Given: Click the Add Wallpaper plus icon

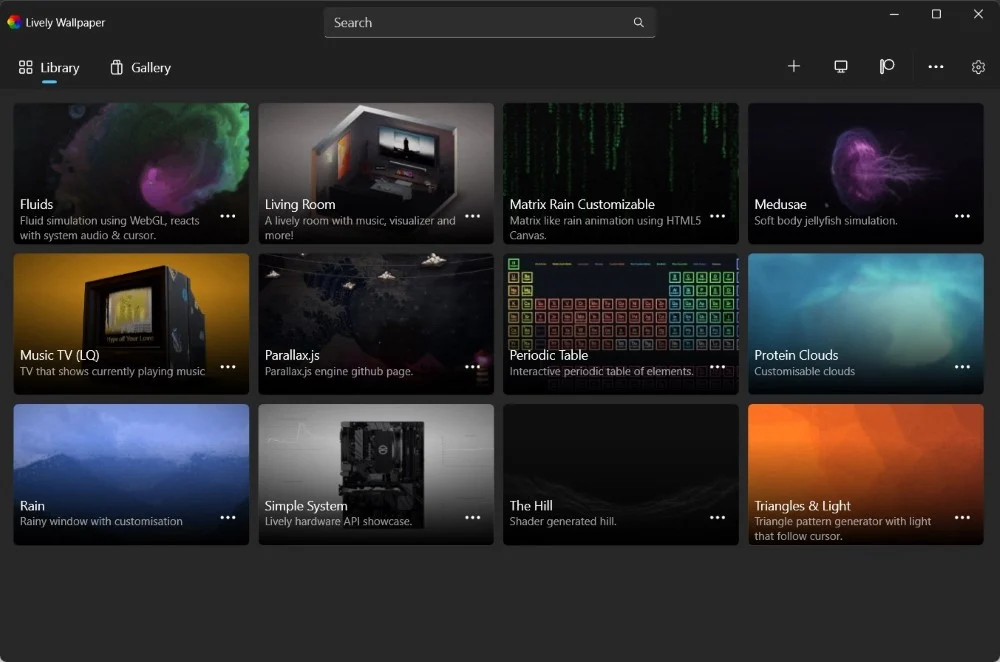Looking at the screenshot, I should (794, 67).
